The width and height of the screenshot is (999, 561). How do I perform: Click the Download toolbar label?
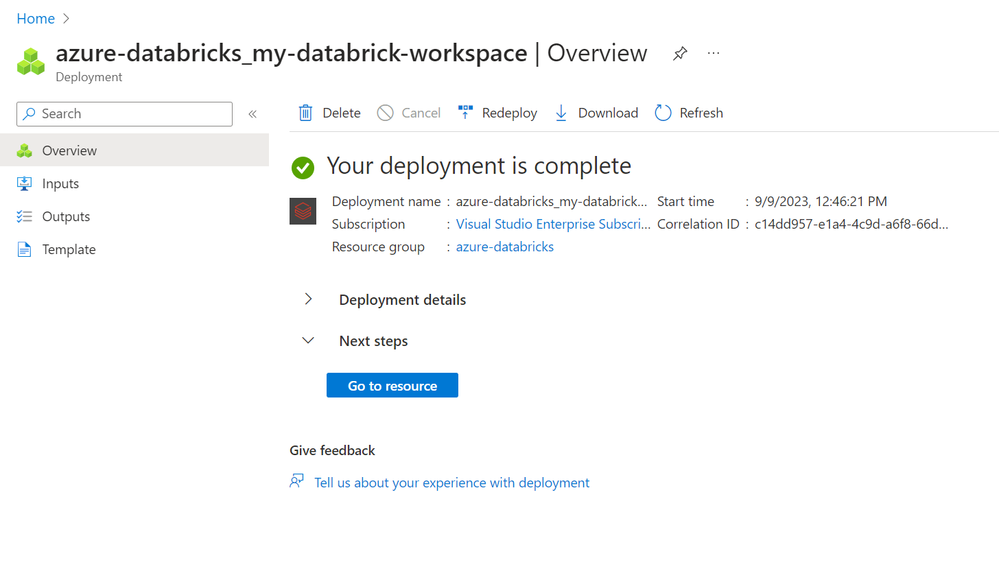point(608,113)
